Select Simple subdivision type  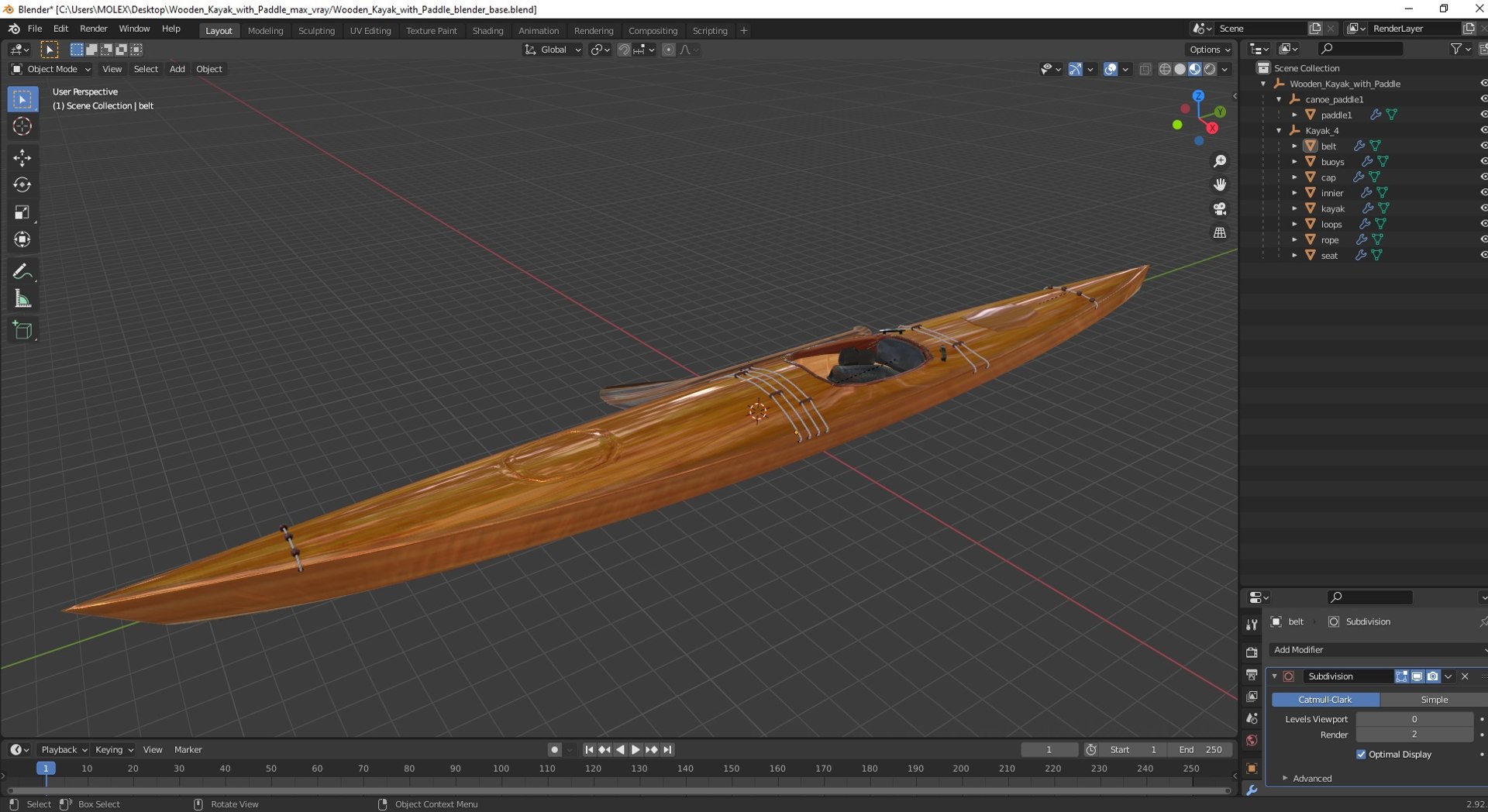(1434, 699)
